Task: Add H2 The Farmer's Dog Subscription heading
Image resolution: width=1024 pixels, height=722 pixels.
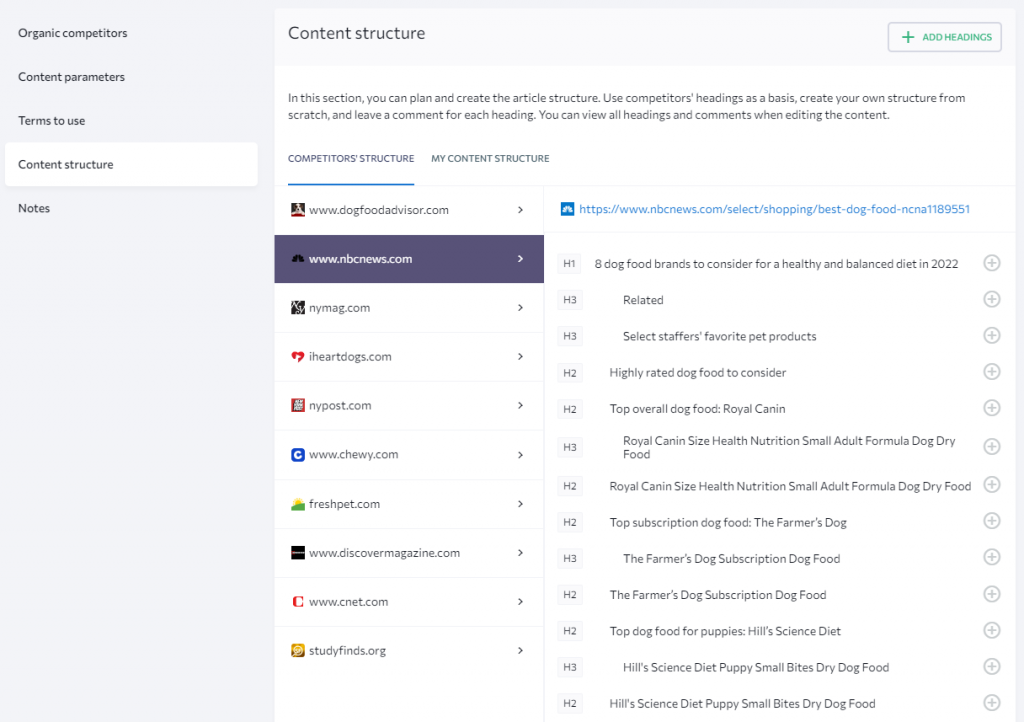Action: click(991, 594)
